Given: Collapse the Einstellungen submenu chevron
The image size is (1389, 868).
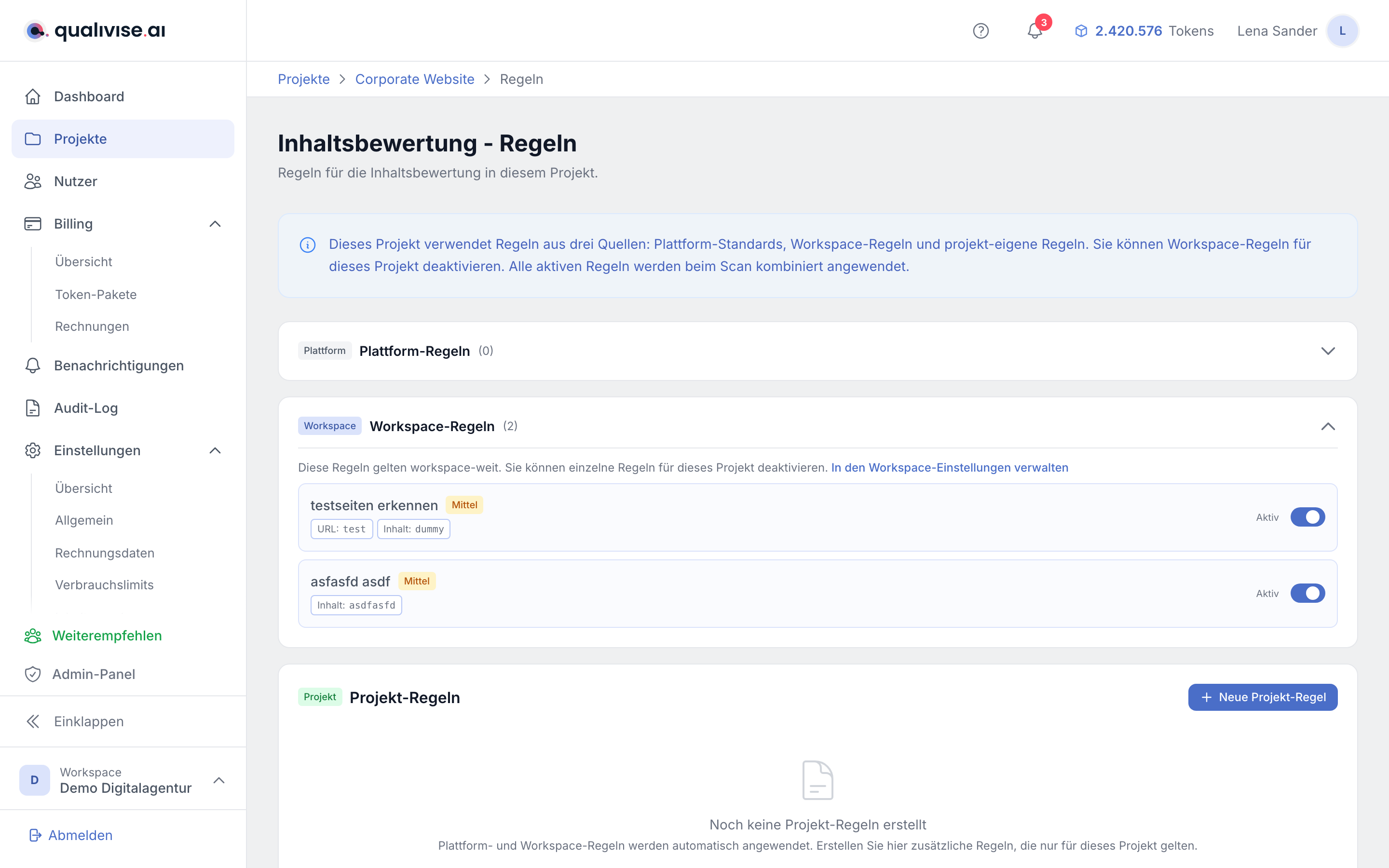Looking at the screenshot, I should click(215, 451).
